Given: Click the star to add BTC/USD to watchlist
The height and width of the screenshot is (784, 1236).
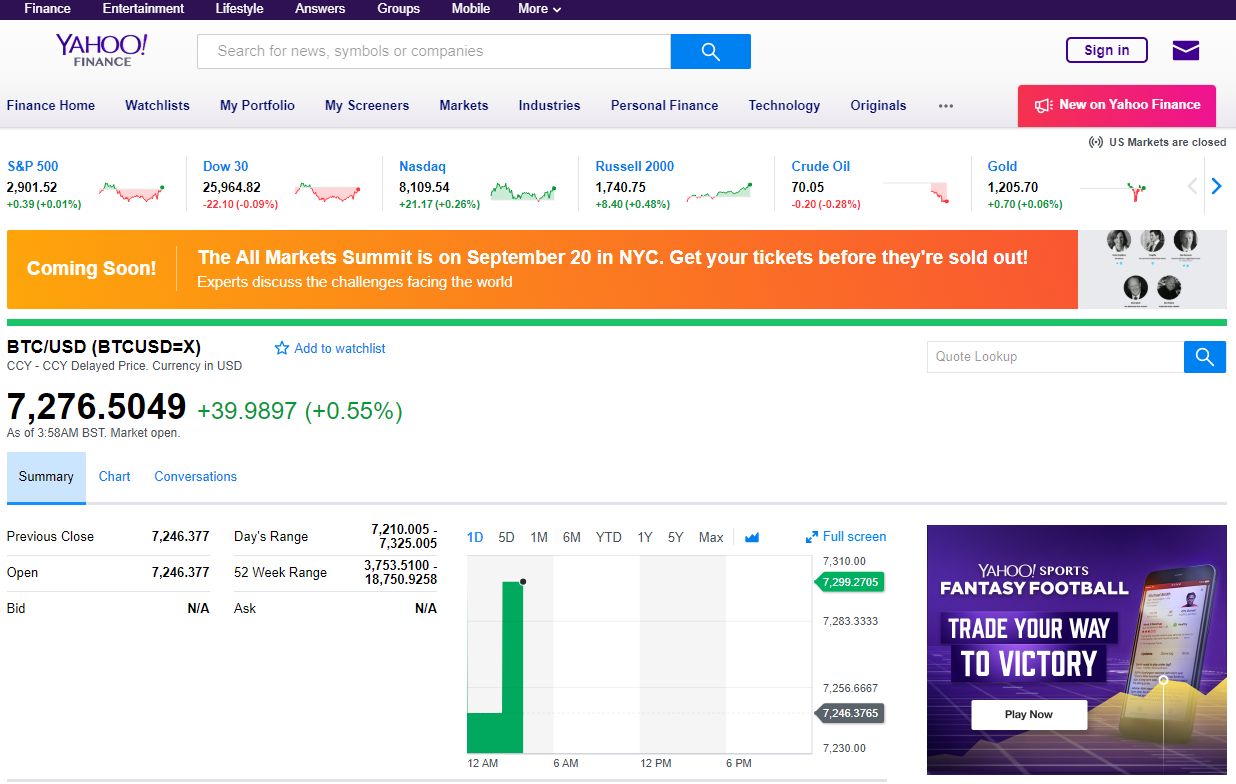Looking at the screenshot, I should coord(281,348).
